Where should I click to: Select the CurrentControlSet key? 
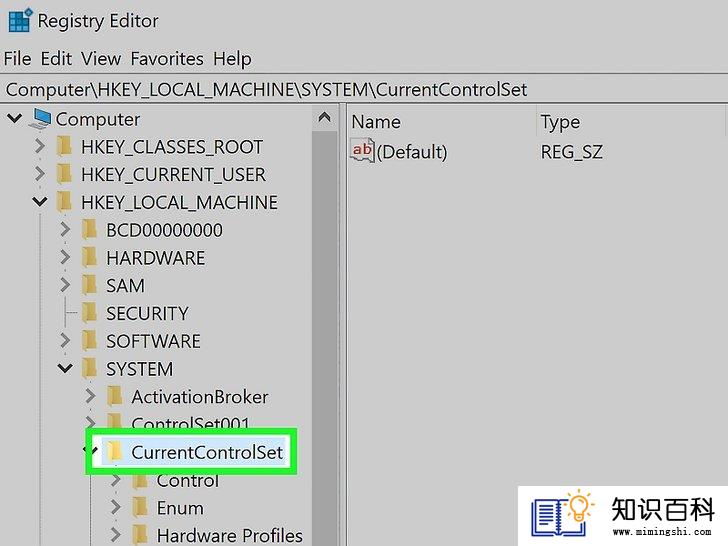207,453
